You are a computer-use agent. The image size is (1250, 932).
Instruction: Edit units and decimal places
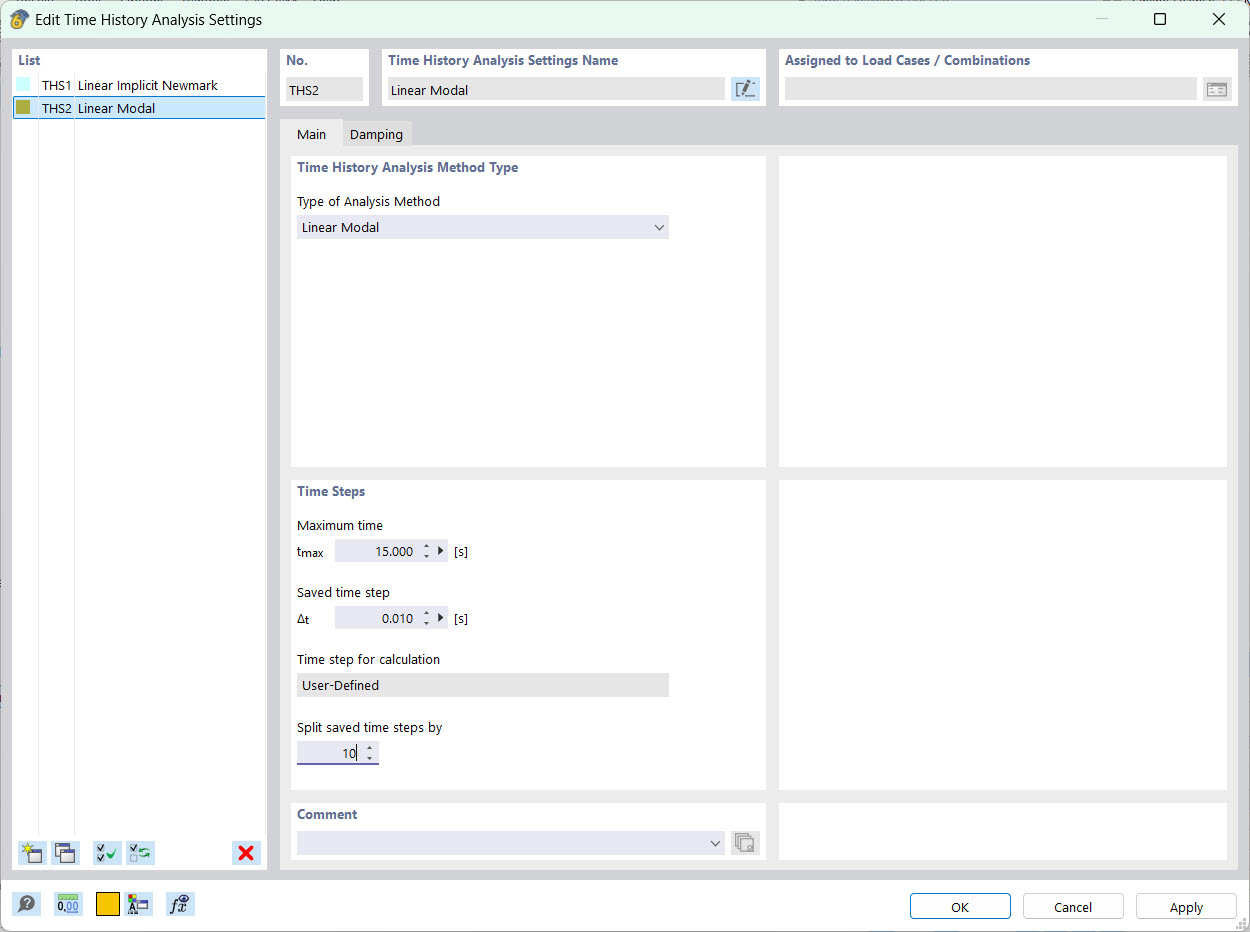[67, 903]
